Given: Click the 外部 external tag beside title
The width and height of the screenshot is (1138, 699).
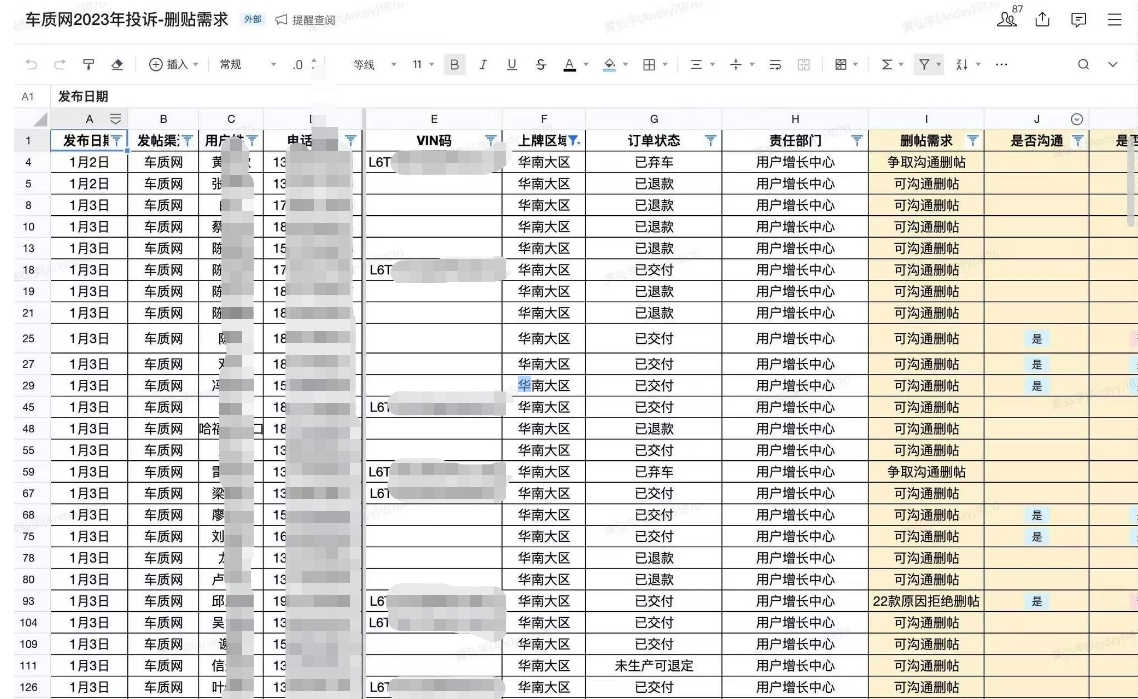Looking at the screenshot, I should click(254, 20).
